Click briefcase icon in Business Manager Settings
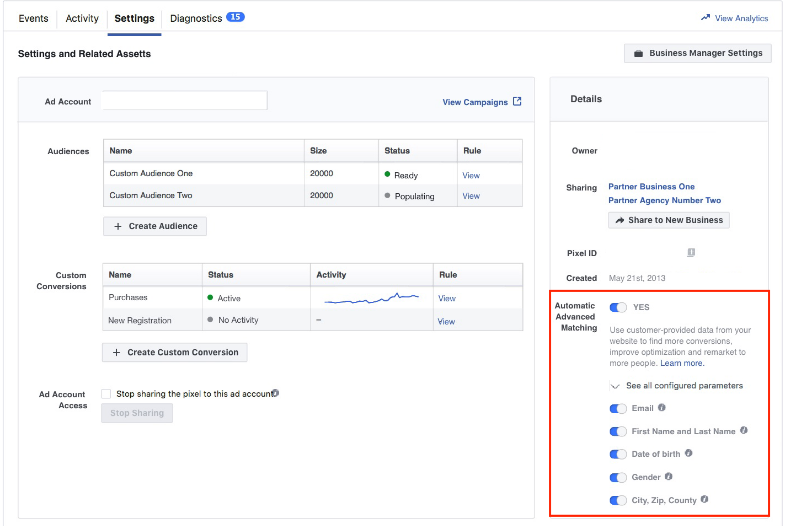The height and width of the screenshot is (526, 786). (x=638, y=53)
